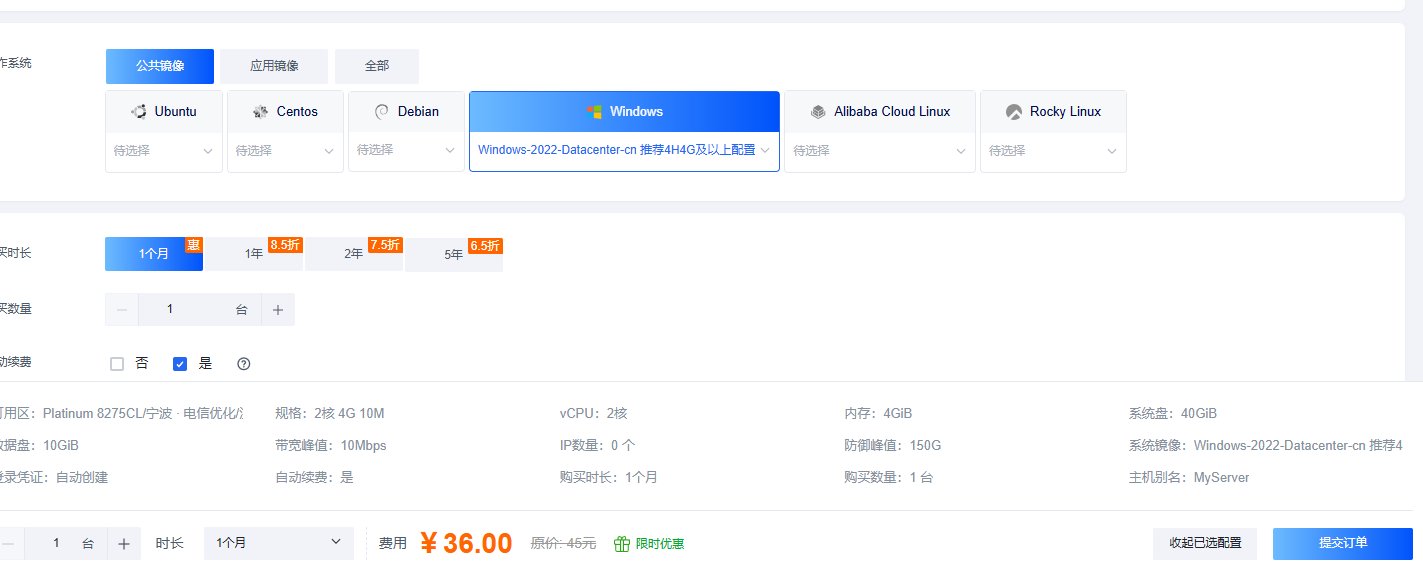Click the 内存: 4GiB summary text
Screen dimensions: 1423x574
878,413
